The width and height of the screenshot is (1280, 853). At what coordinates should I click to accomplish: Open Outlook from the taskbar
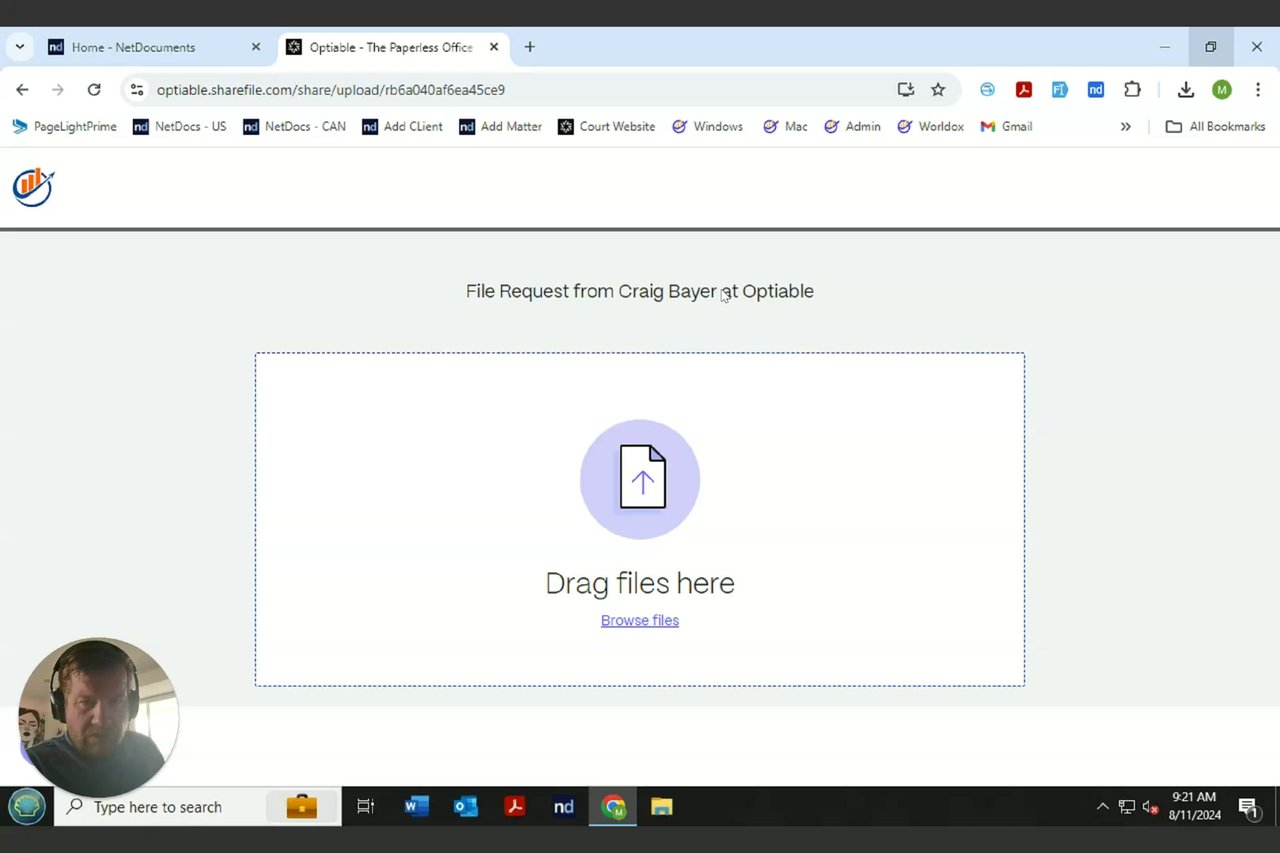[x=466, y=807]
